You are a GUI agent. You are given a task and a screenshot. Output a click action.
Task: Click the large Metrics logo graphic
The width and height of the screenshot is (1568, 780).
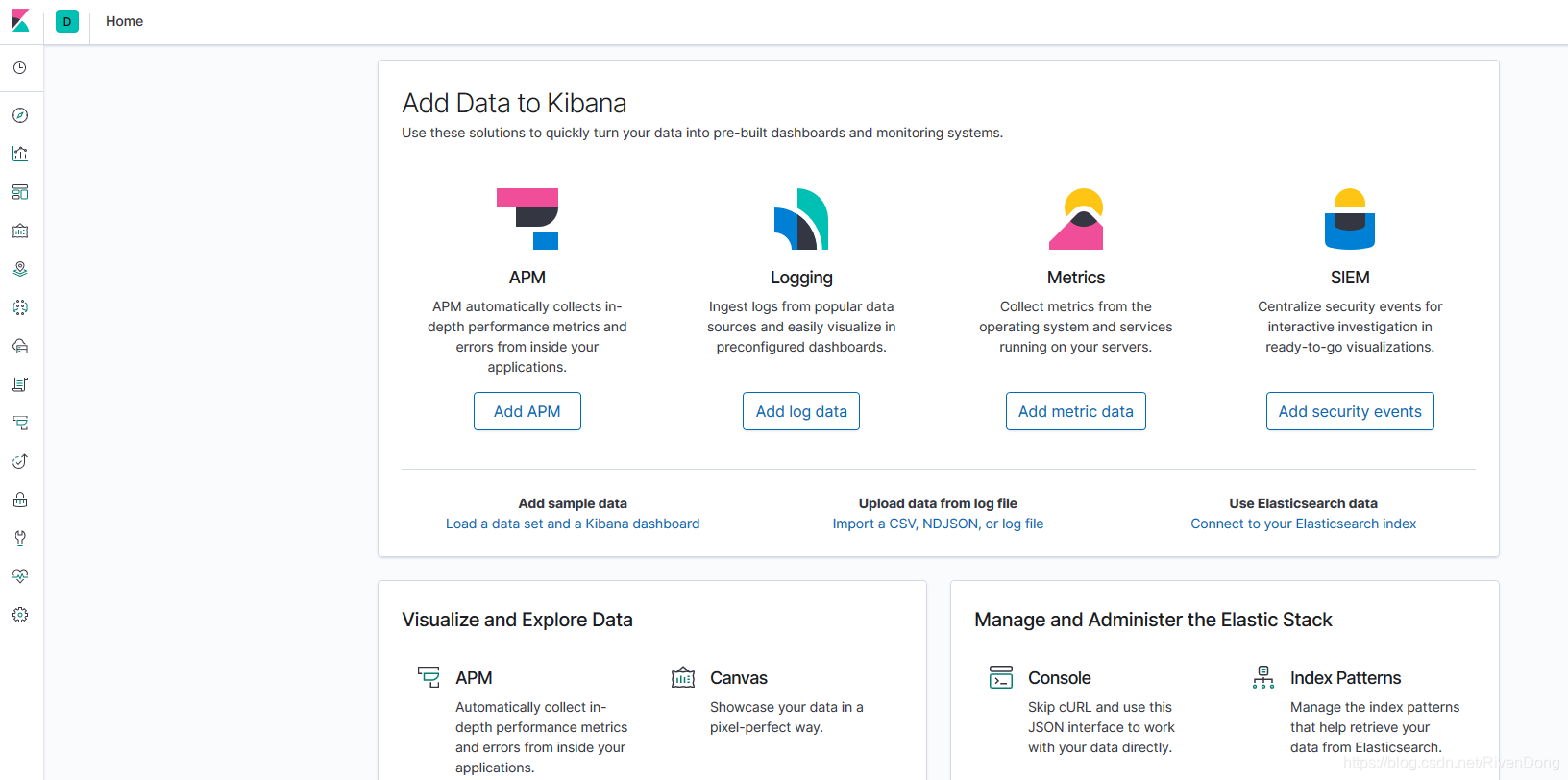tap(1076, 219)
